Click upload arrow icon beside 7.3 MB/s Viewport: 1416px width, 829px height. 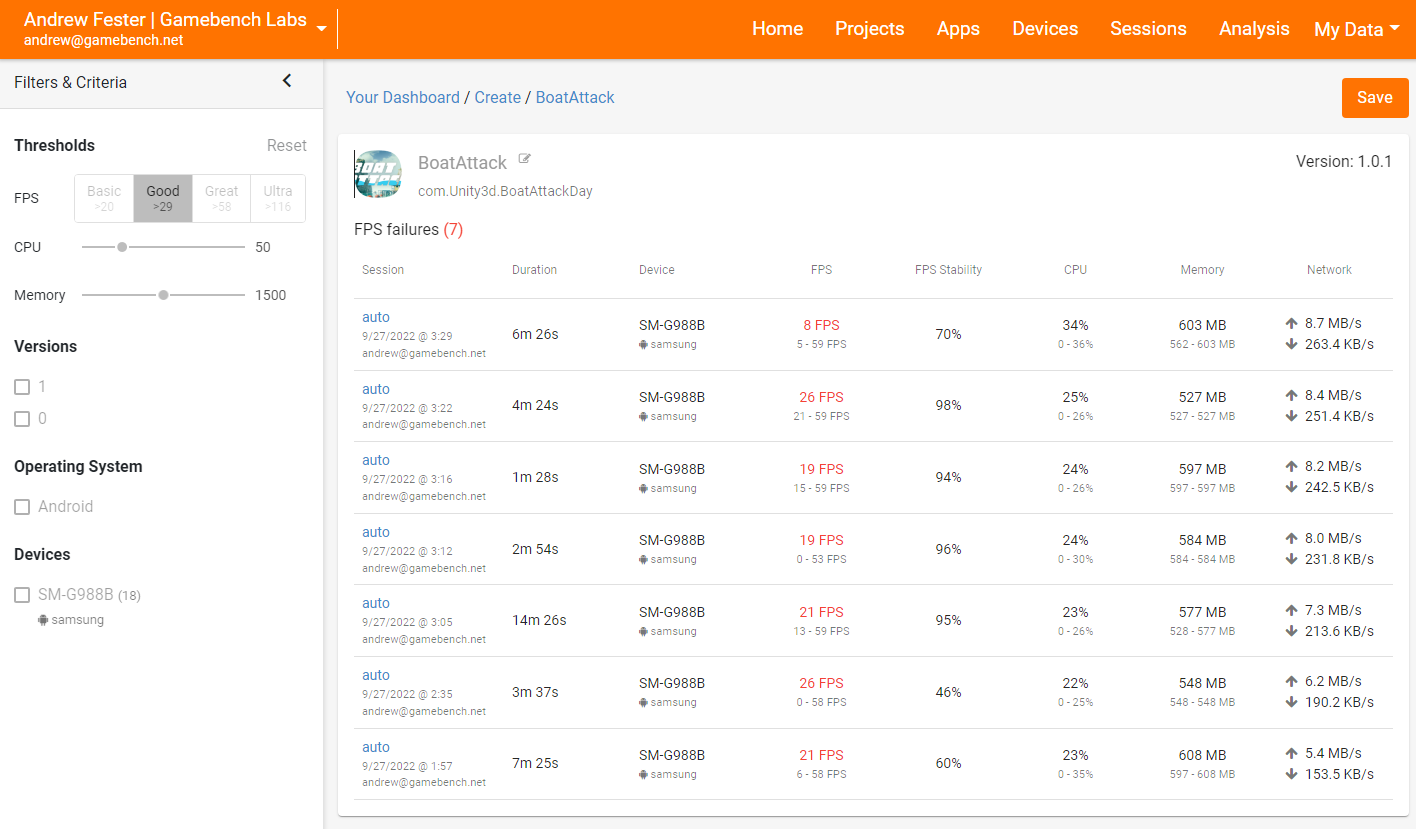(1292, 610)
